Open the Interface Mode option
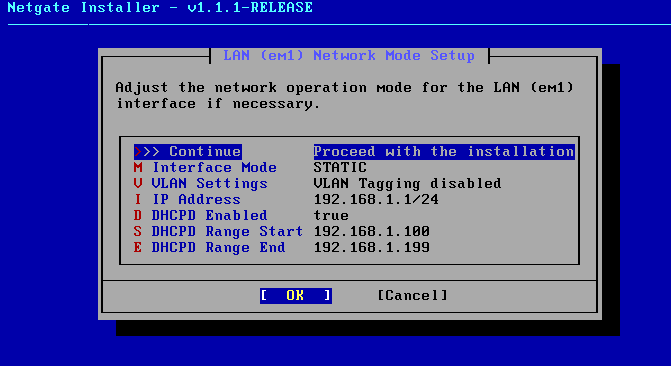Image resolution: width=671 pixels, height=366 pixels. (x=205, y=167)
